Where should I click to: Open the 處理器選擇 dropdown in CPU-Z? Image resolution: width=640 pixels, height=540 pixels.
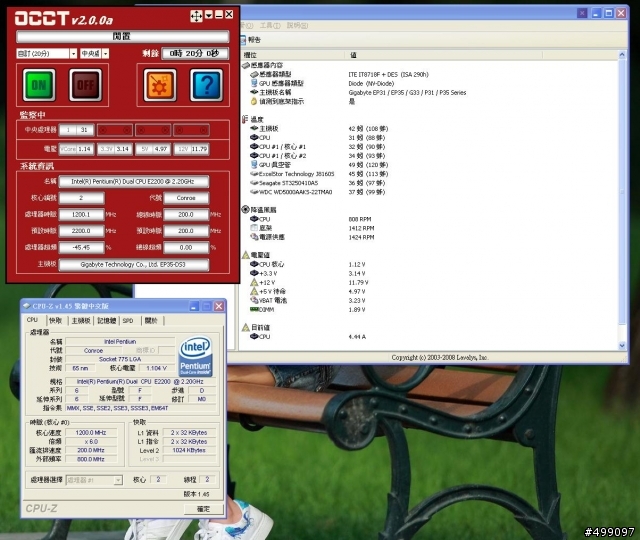[x=118, y=480]
